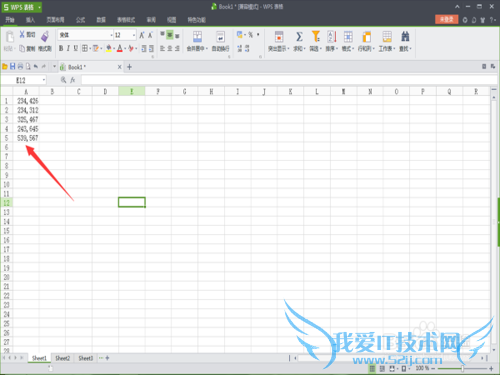The height and width of the screenshot is (375, 500).
Task: Click the Print Preview icon
Action: (x=28, y=67)
